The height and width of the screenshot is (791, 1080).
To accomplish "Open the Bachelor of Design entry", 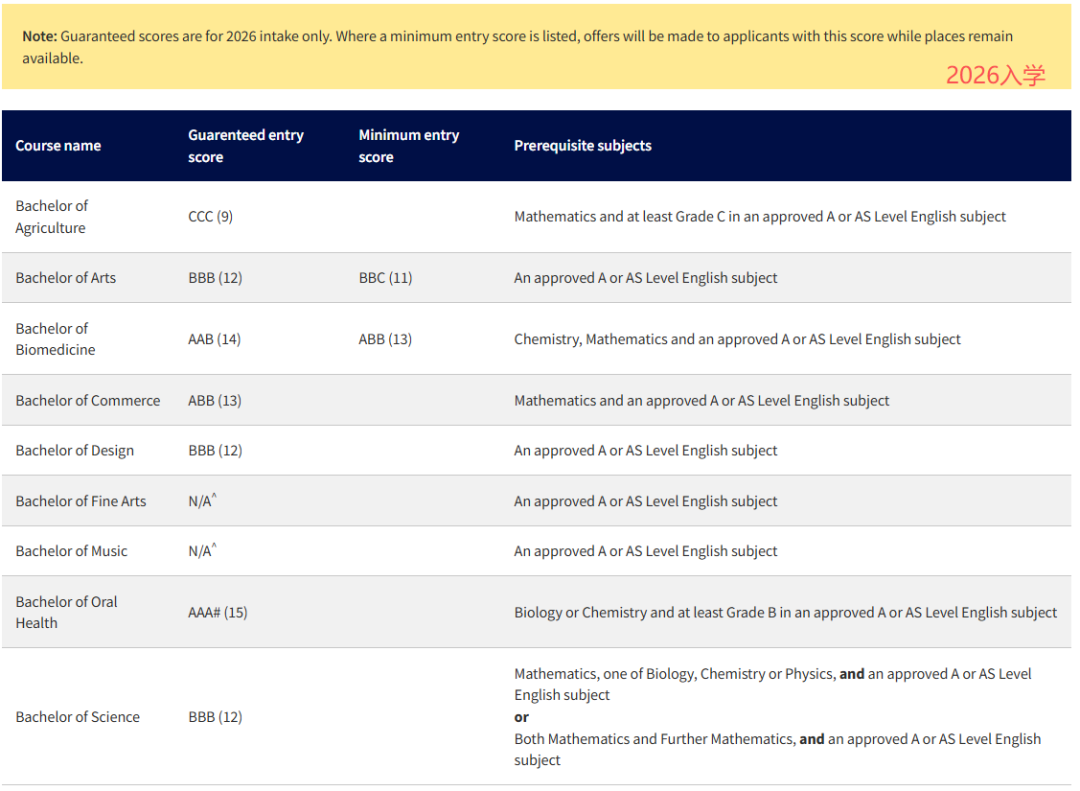I will click(x=74, y=451).
